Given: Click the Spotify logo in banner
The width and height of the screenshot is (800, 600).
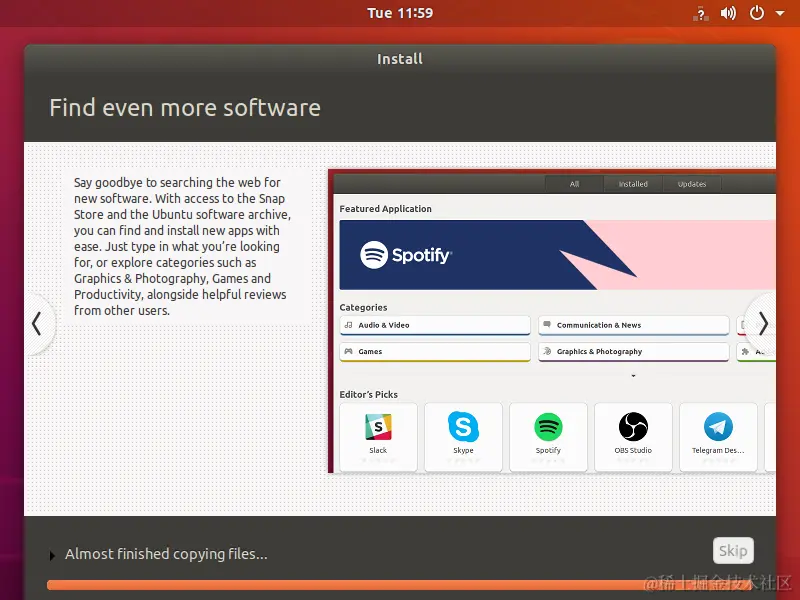Looking at the screenshot, I should [x=406, y=255].
